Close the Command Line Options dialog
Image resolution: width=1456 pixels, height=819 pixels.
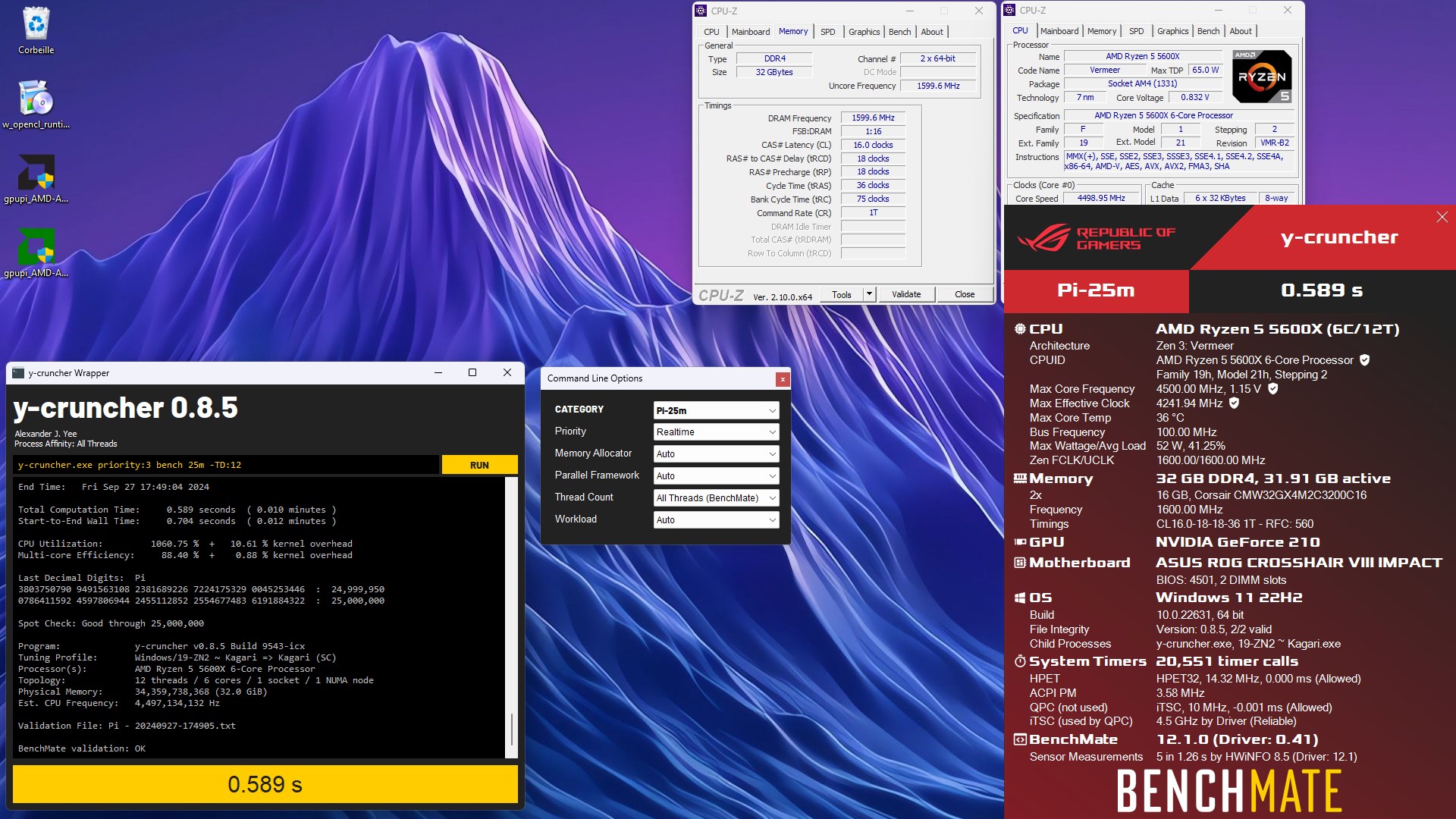(x=783, y=378)
